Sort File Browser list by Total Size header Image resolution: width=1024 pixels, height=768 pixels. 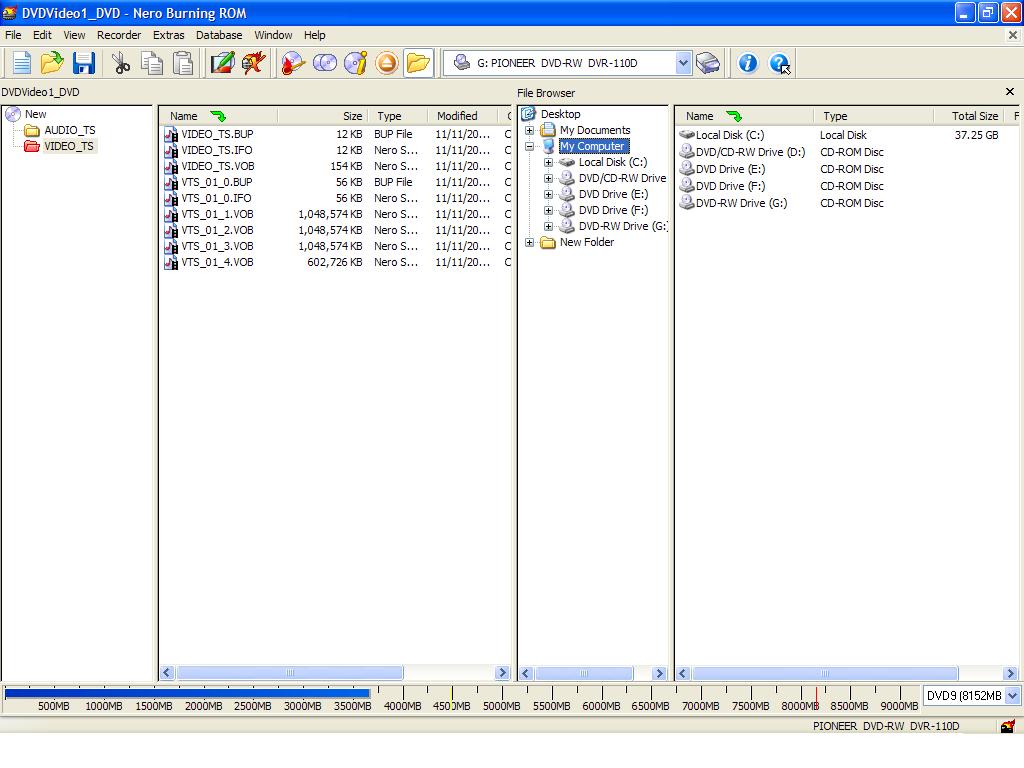click(971, 116)
